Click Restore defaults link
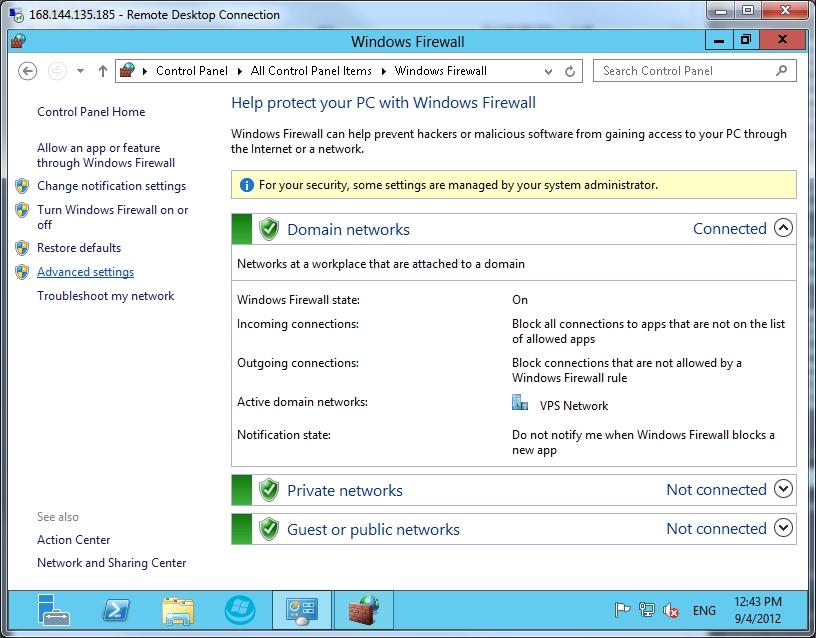 click(79, 248)
